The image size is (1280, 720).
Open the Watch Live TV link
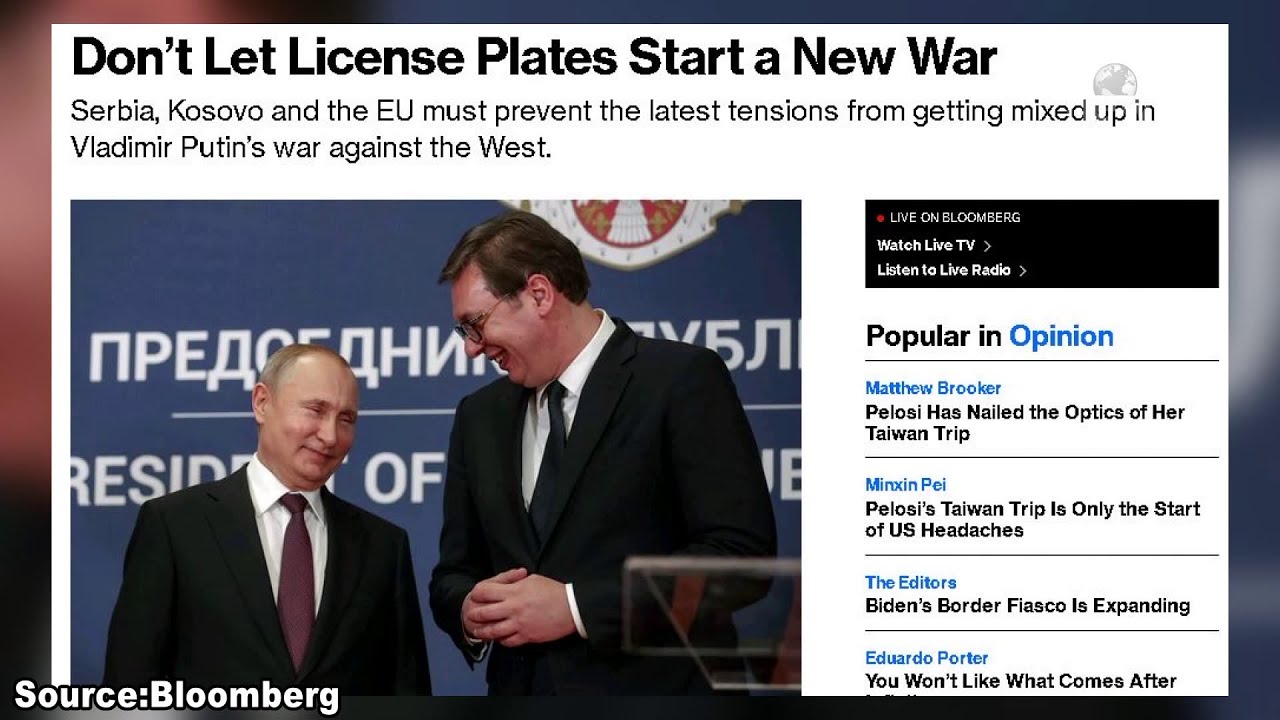(x=926, y=245)
